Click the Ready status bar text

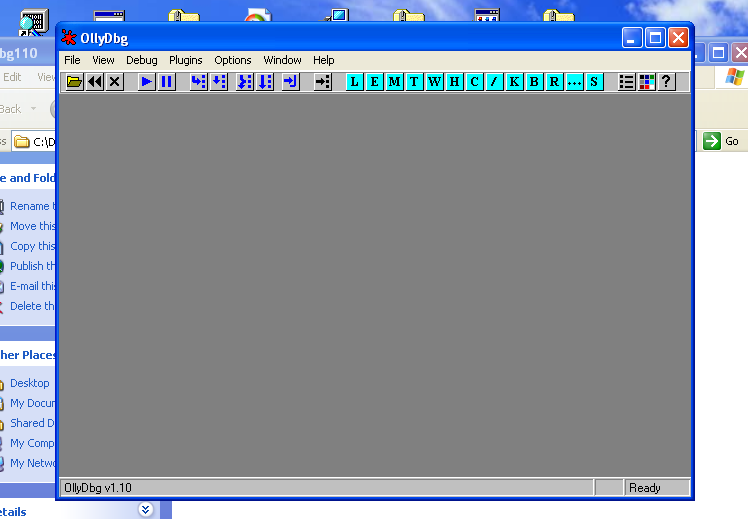click(644, 488)
